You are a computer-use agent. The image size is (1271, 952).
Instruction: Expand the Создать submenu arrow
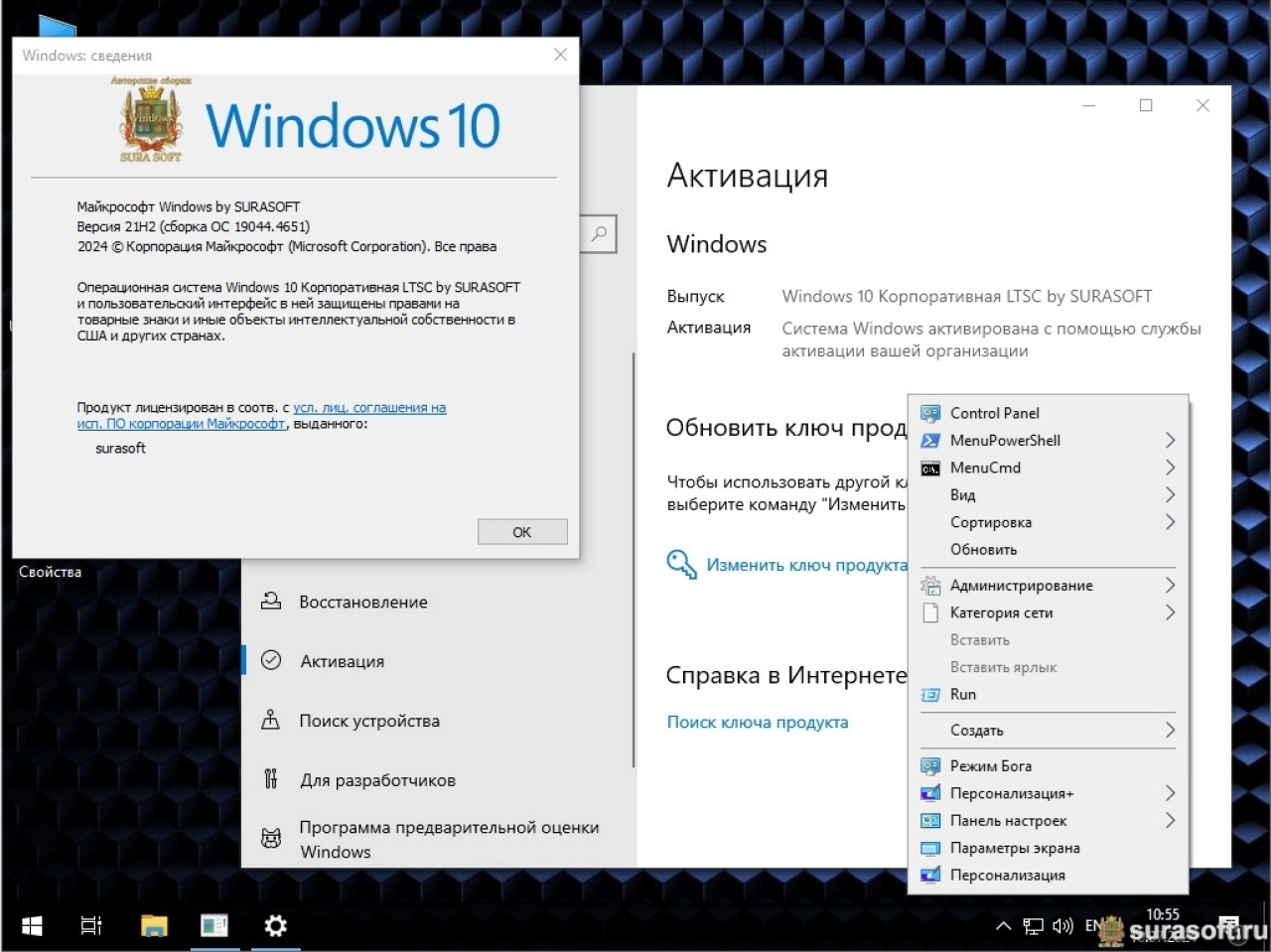coord(1170,731)
